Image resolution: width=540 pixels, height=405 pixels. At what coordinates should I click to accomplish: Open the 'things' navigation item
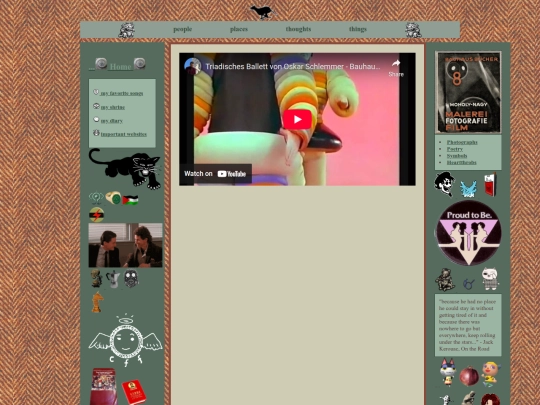357,29
